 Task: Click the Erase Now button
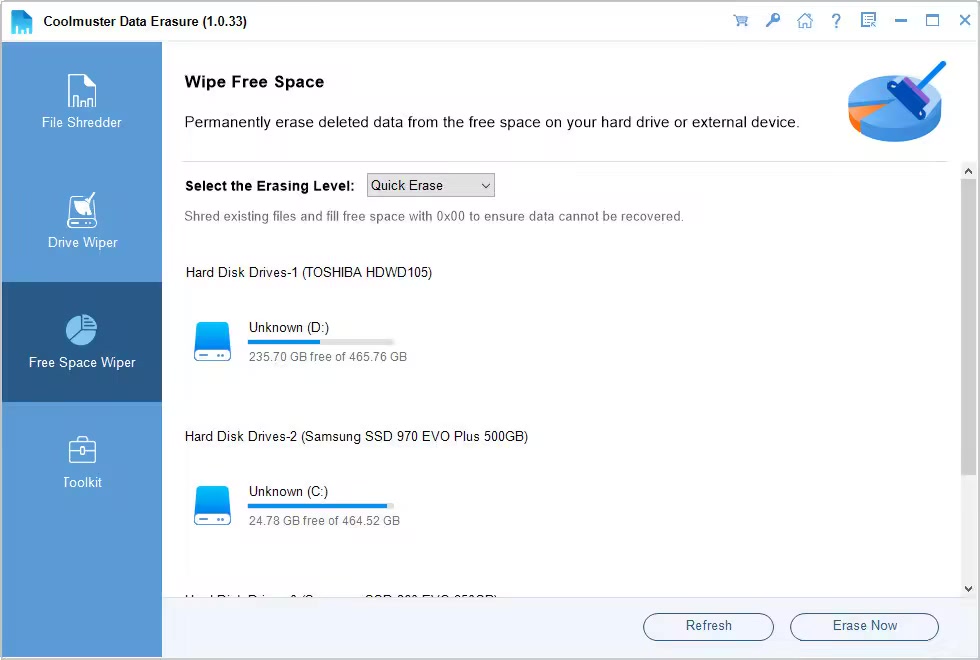click(864, 626)
